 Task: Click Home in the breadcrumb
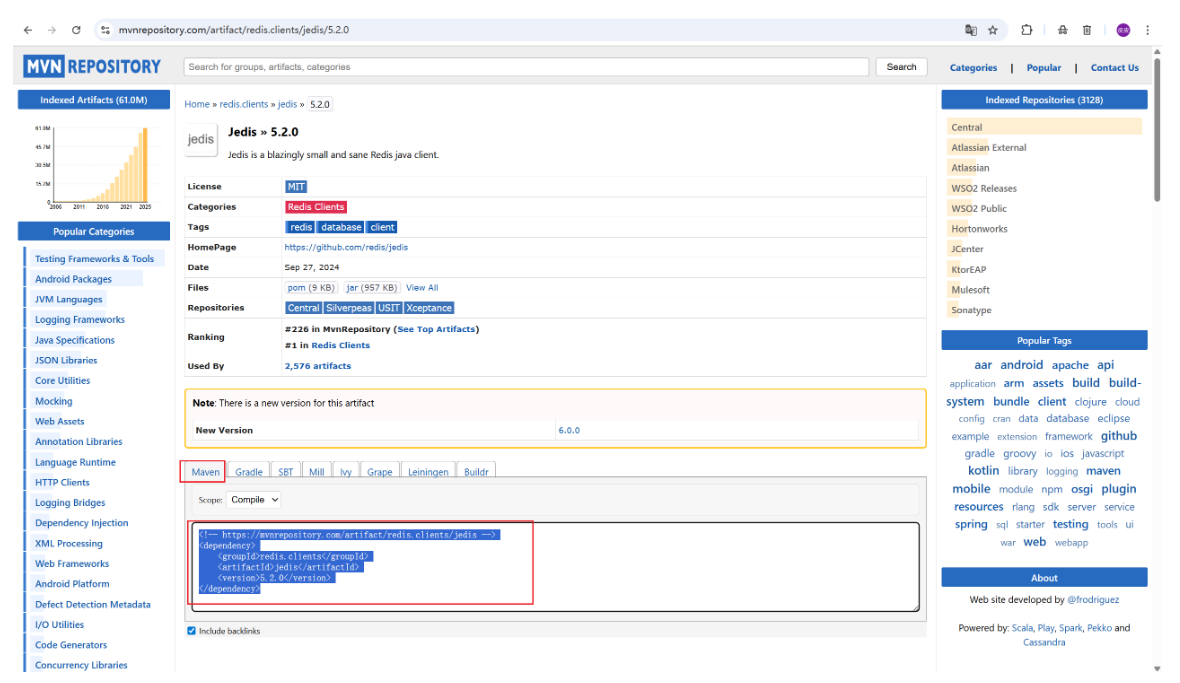[x=197, y=105]
